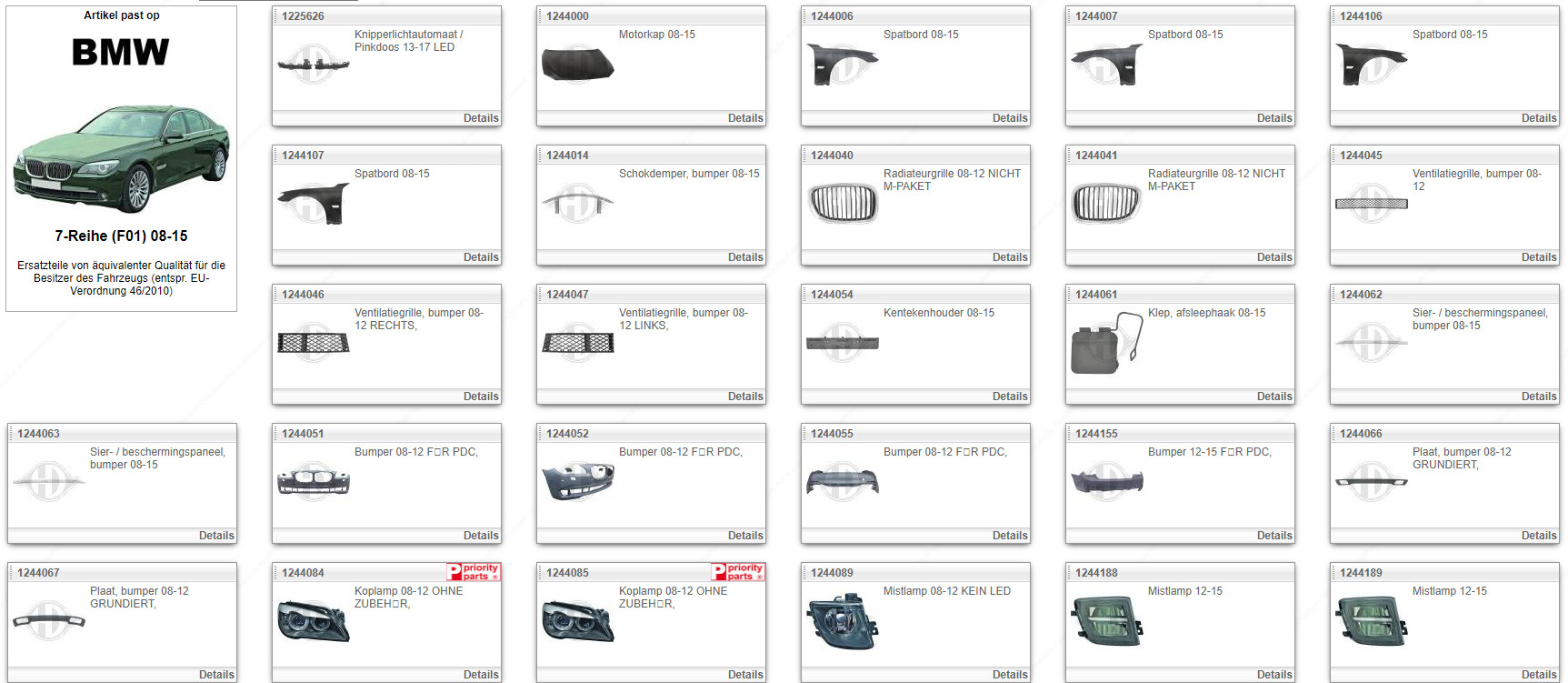Open Details for part 1225626 Knipperlichtautomaat
1568x683 pixels.
pyautogui.click(x=481, y=118)
